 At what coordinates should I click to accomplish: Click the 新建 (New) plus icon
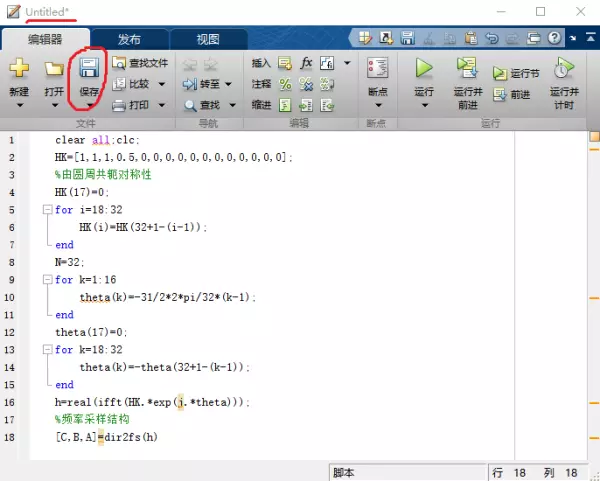(19, 68)
